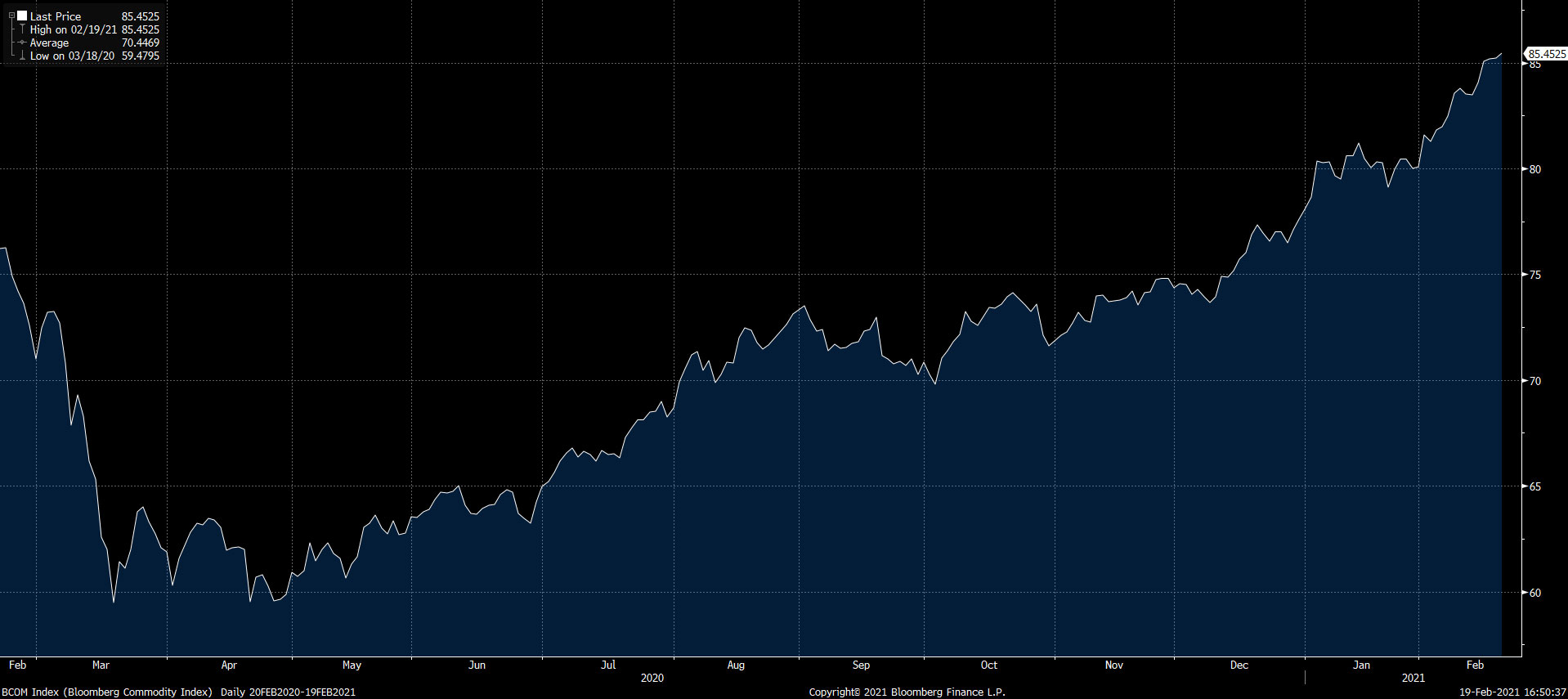This screenshot has height=699, width=1568.
Task: Click the High marker icon in legend
Action: click(x=22, y=29)
